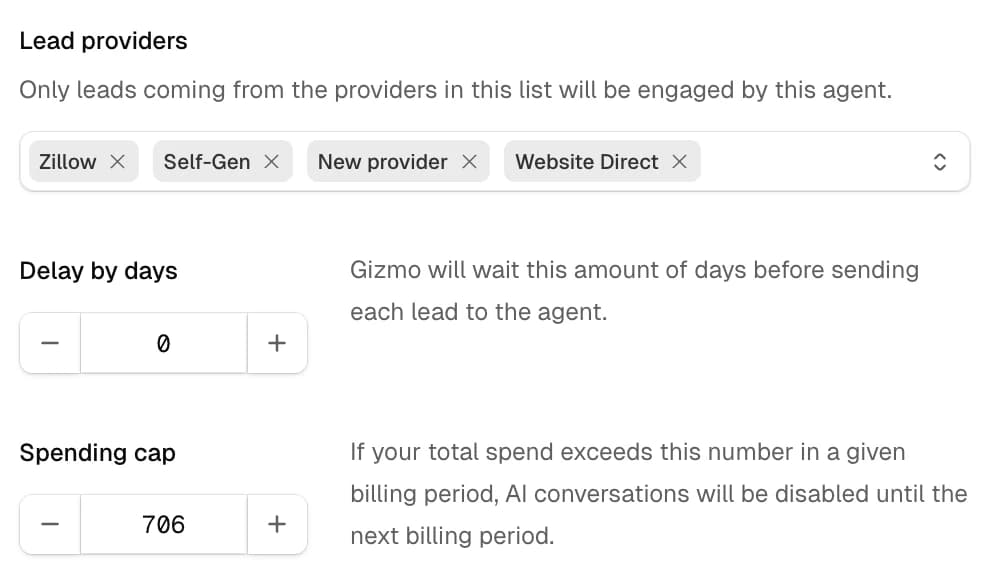
Task: Click the Gizmo delay description text
Action: coord(633,290)
